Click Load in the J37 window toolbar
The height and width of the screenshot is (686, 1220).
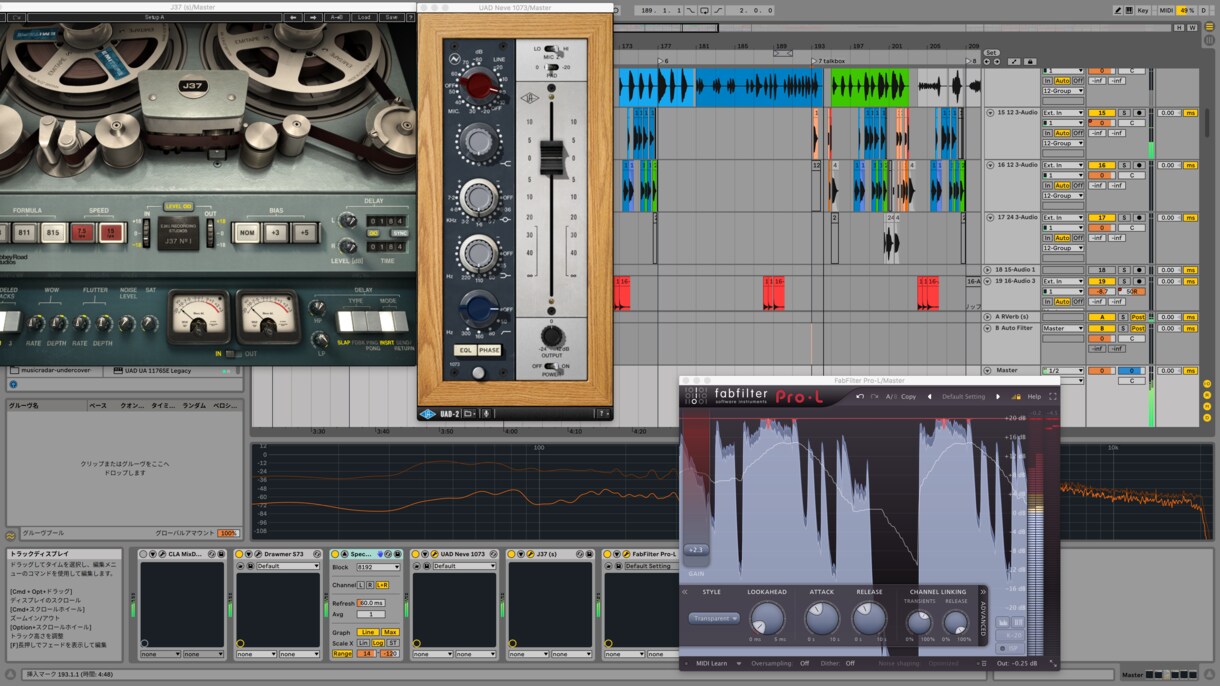tap(365, 17)
